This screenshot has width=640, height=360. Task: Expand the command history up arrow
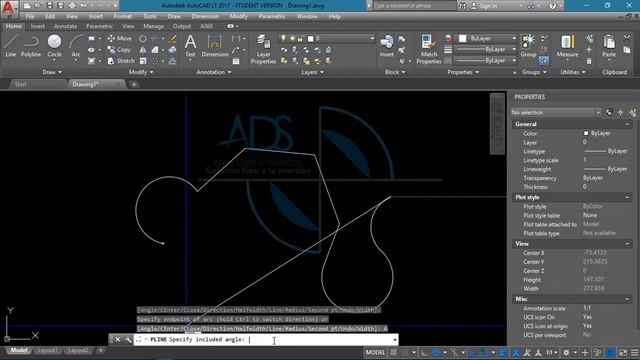[395, 340]
